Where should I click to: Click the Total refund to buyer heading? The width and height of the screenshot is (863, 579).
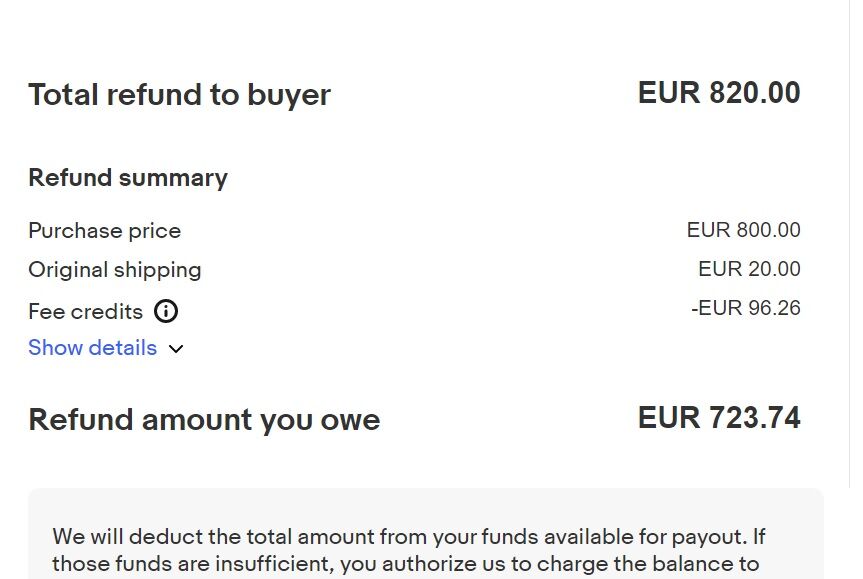tap(179, 95)
